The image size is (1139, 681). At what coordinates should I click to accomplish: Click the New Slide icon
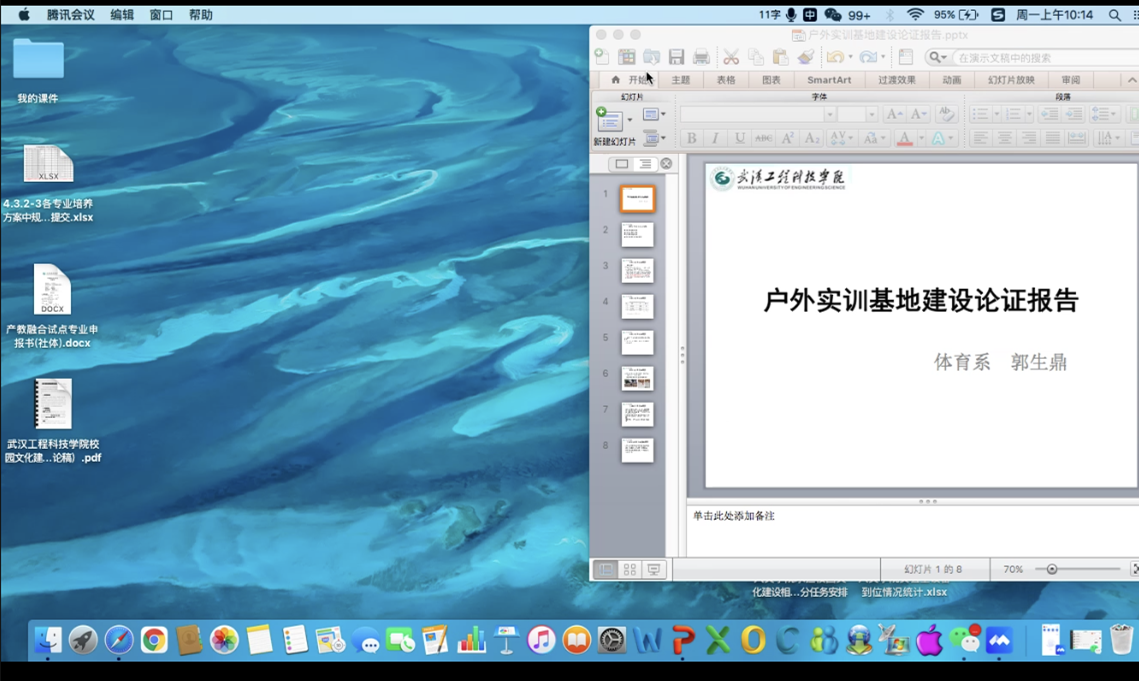[x=608, y=119]
